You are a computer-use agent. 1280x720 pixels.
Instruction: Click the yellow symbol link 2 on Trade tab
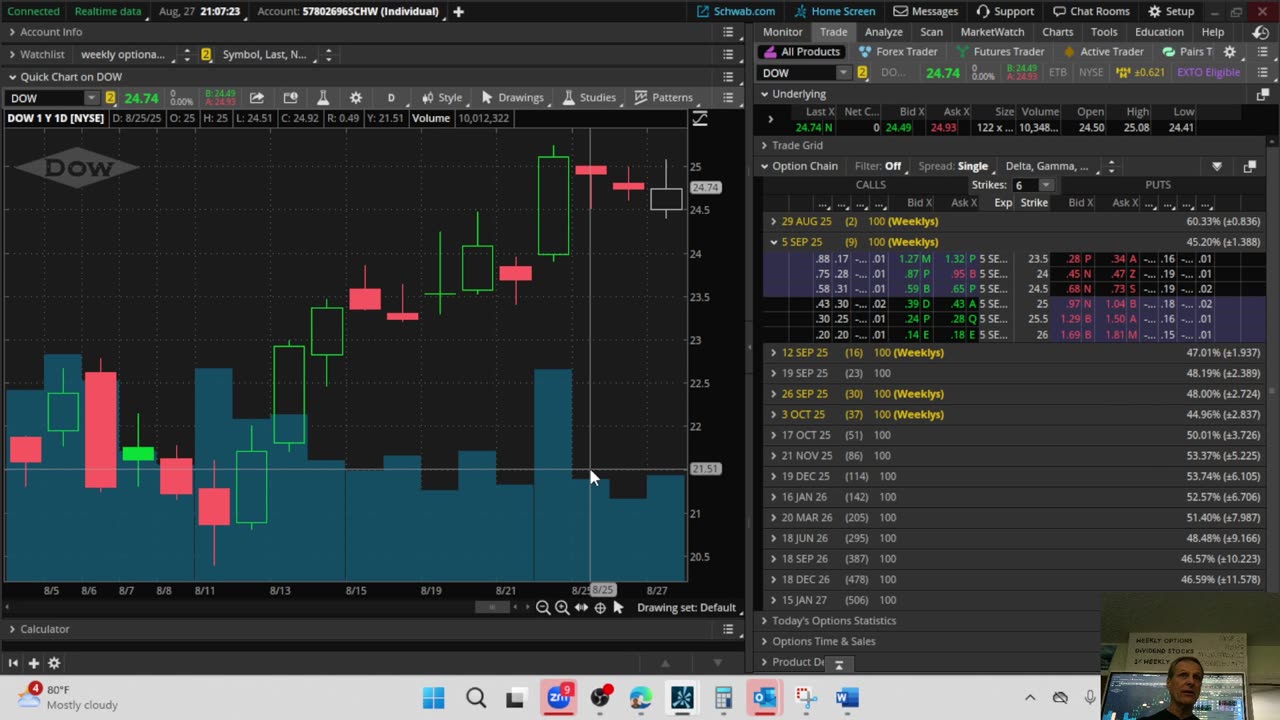[862, 73]
